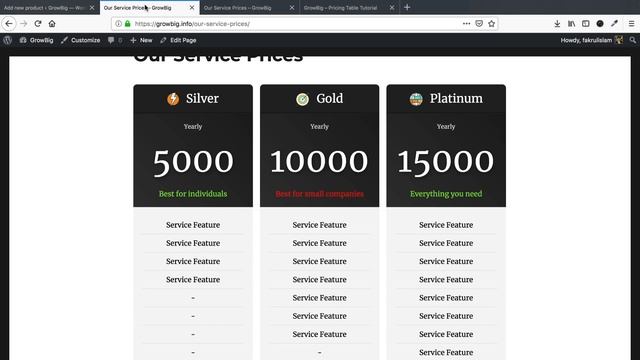Image resolution: width=640 pixels, height=360 pixels.
Task: Click Yearly label under Gold
Action: tap(320, 127)
